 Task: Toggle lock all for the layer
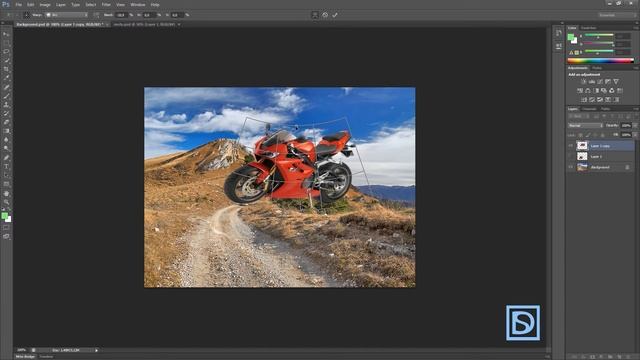[603, 135]
